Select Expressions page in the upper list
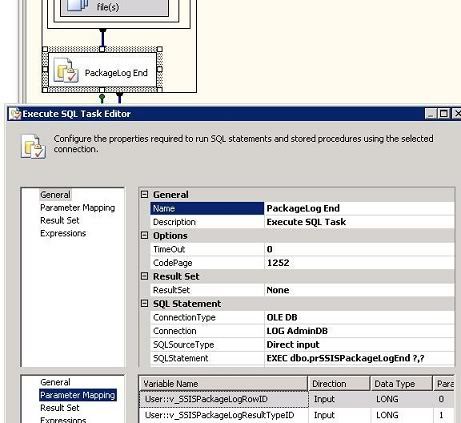Image resolution: width=461 pixels, height=423 pixels. click(63, 233)
